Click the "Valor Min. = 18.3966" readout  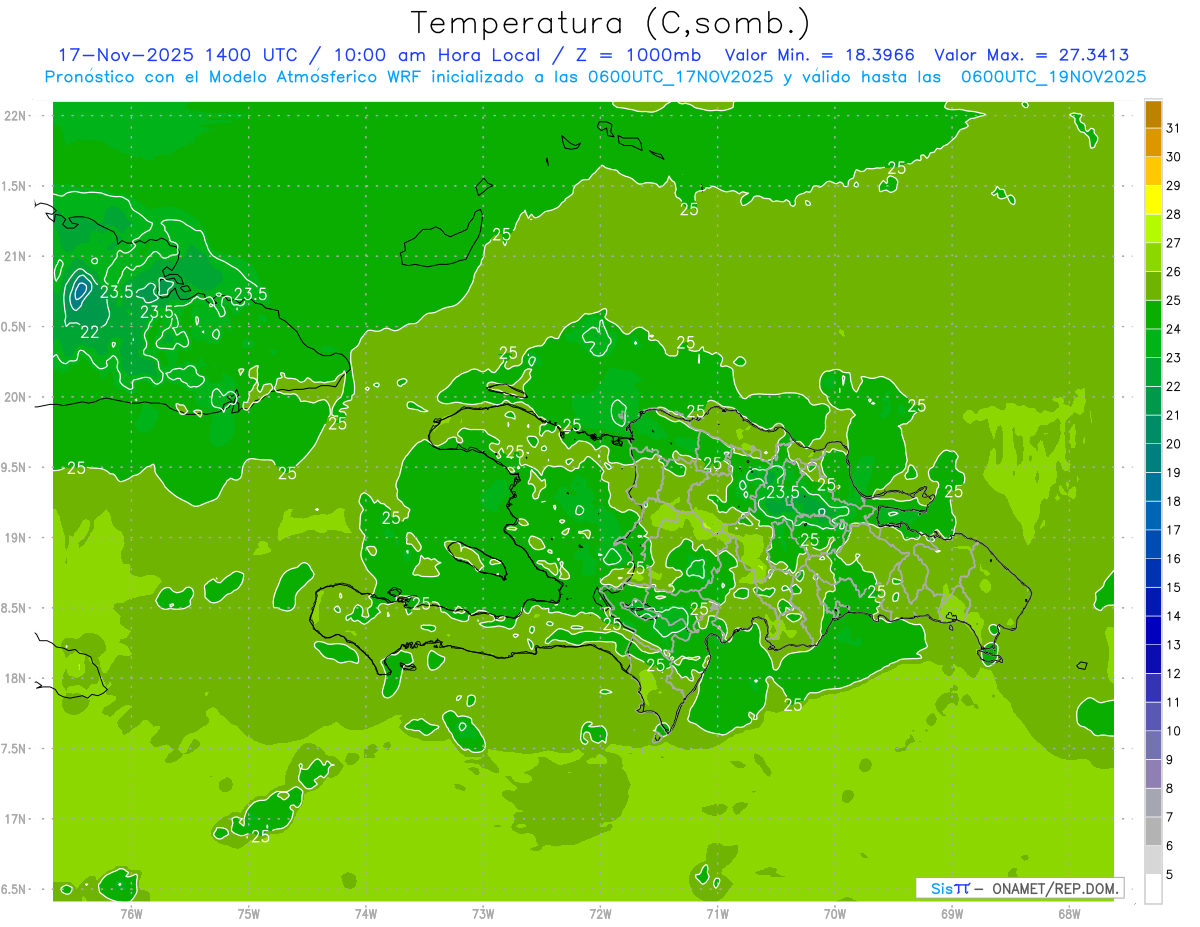pyautogui.click(x=819, y=55)
